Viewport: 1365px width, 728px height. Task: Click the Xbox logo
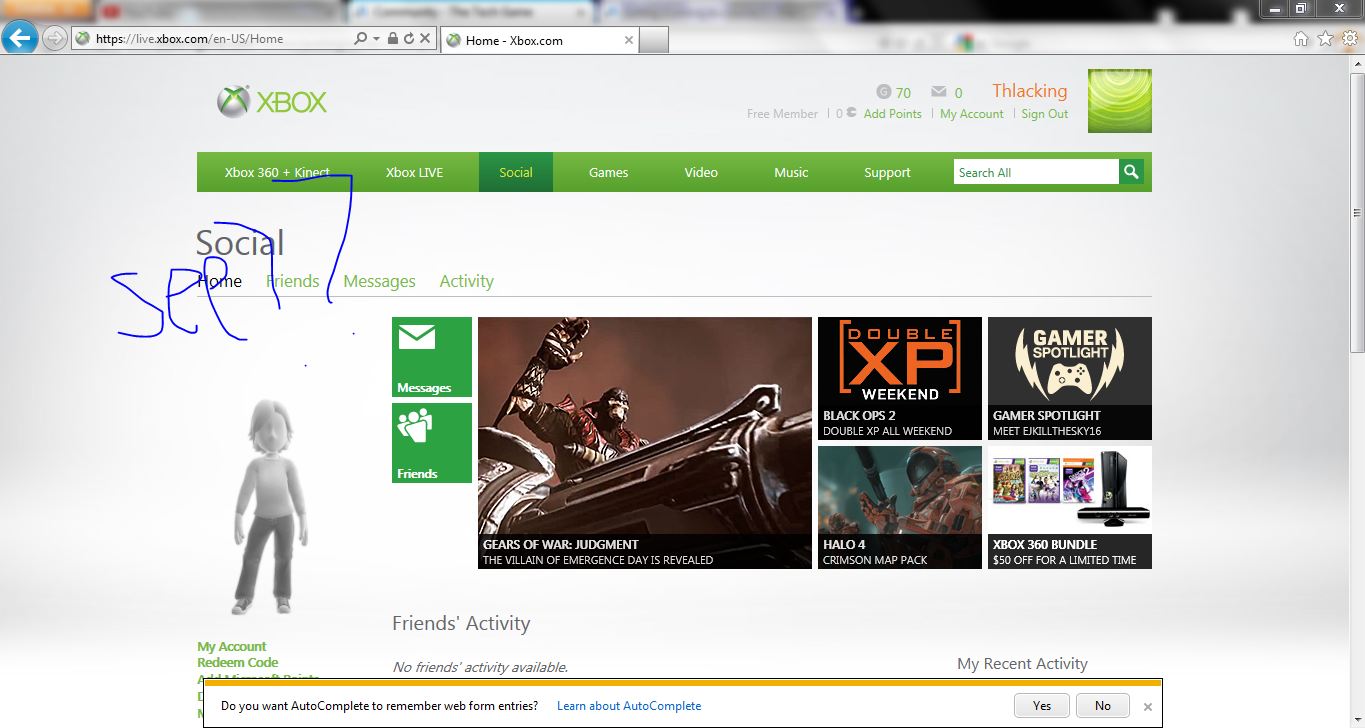(x=272, y=102)
